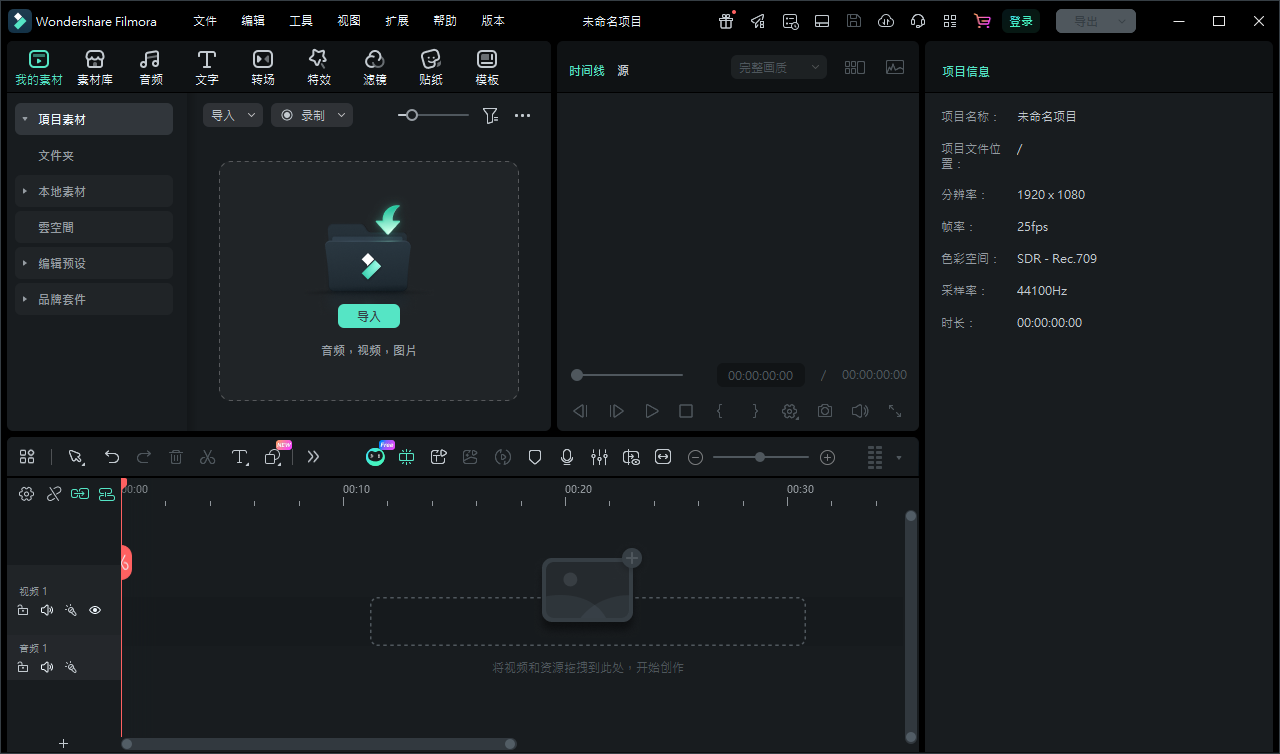Open the 文件 menu
This screenshot has height=754, width=1280.
pos(205,21)
